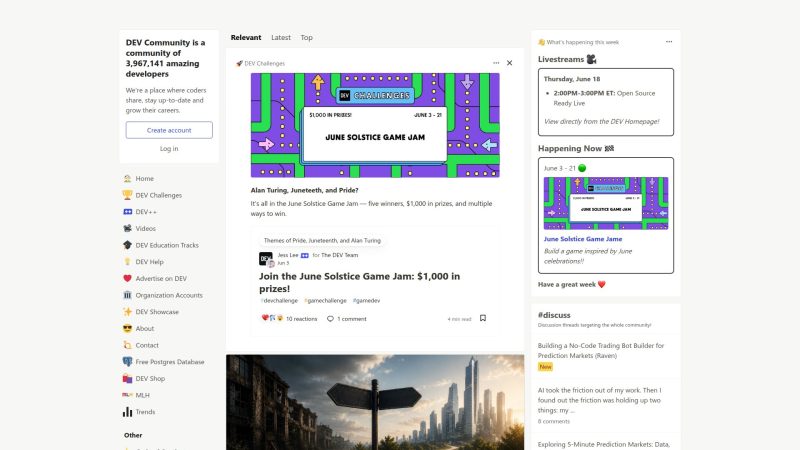The image size is (800, 450).
Task: Click the heart icon for Advertise on DEV
Action: (128, 278)
